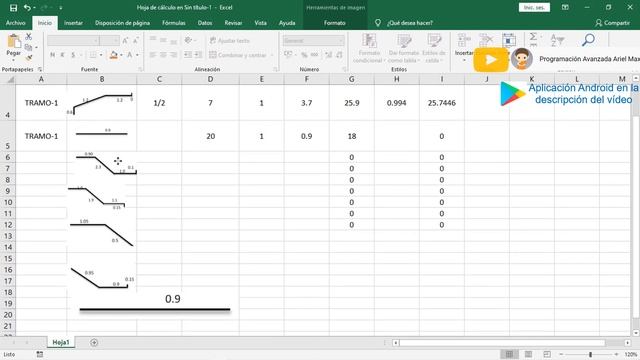Switch to page break preview icon
Viewport: 640px width, 360px height.
pos(547,354)
